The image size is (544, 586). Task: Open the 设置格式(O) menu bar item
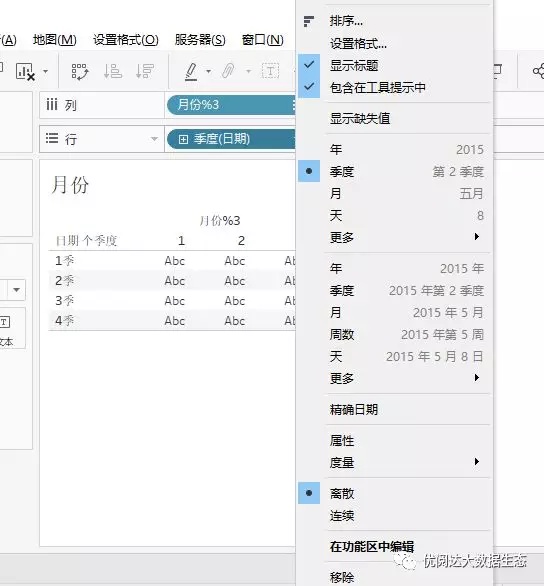pyautogui.click(x=126, y=40)
